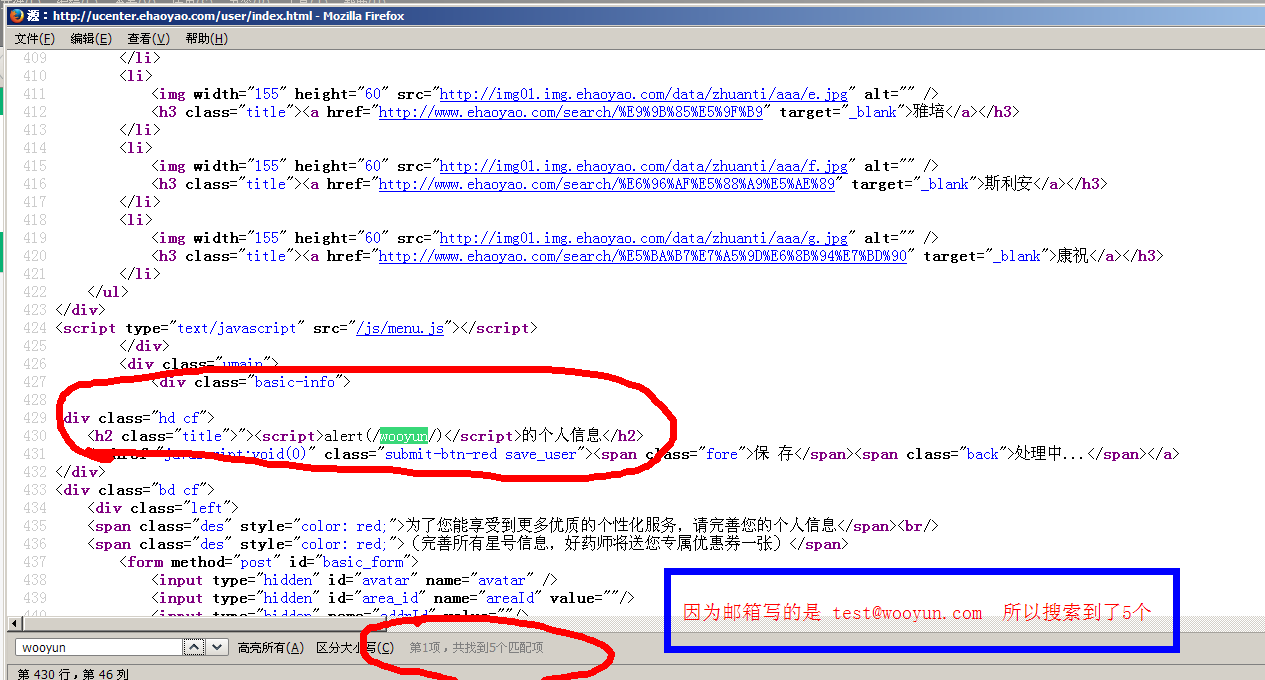The height and width of the screenshot is (680, 1265).
Task: Open the 查看(V) menu
Action: coord(148,38)
